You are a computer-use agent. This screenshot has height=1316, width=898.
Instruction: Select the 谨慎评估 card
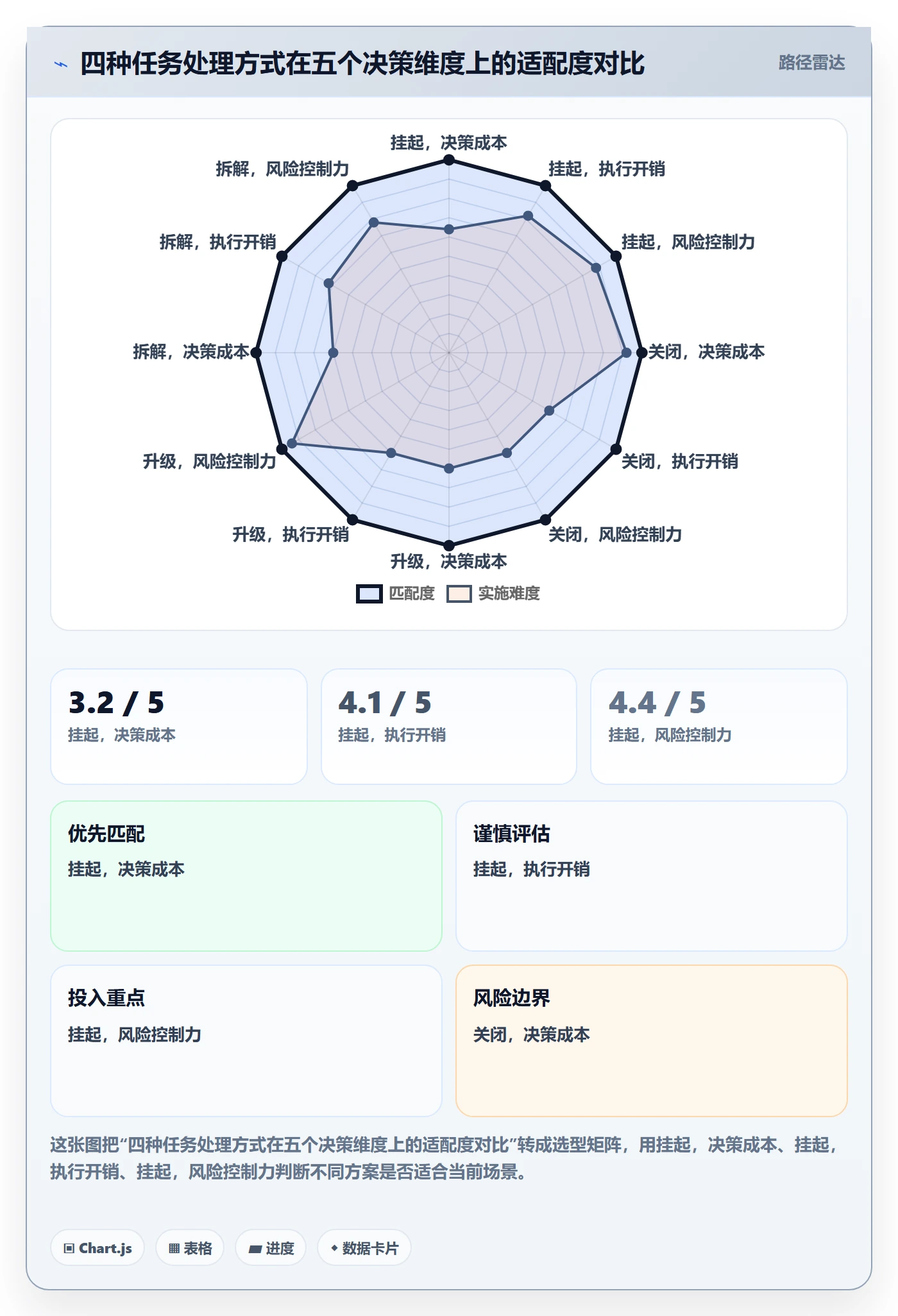click(652, 876)
